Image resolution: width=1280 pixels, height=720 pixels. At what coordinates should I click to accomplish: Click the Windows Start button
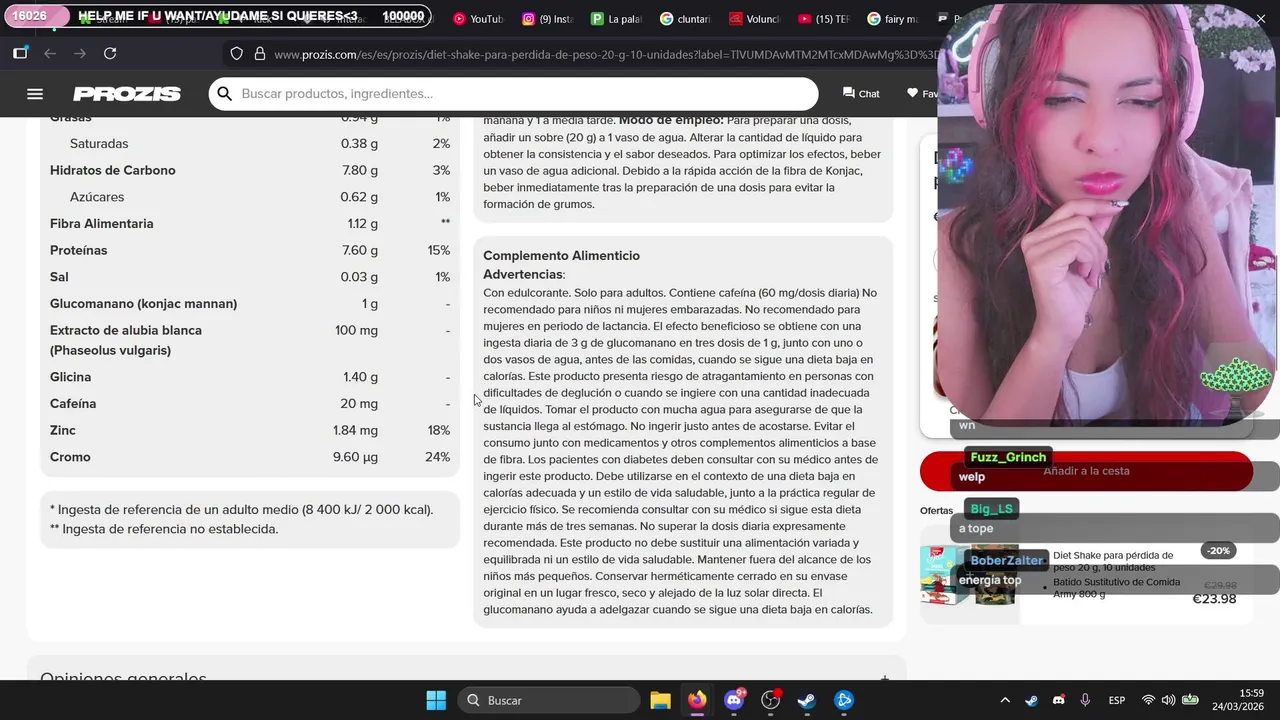pos(436,700)
